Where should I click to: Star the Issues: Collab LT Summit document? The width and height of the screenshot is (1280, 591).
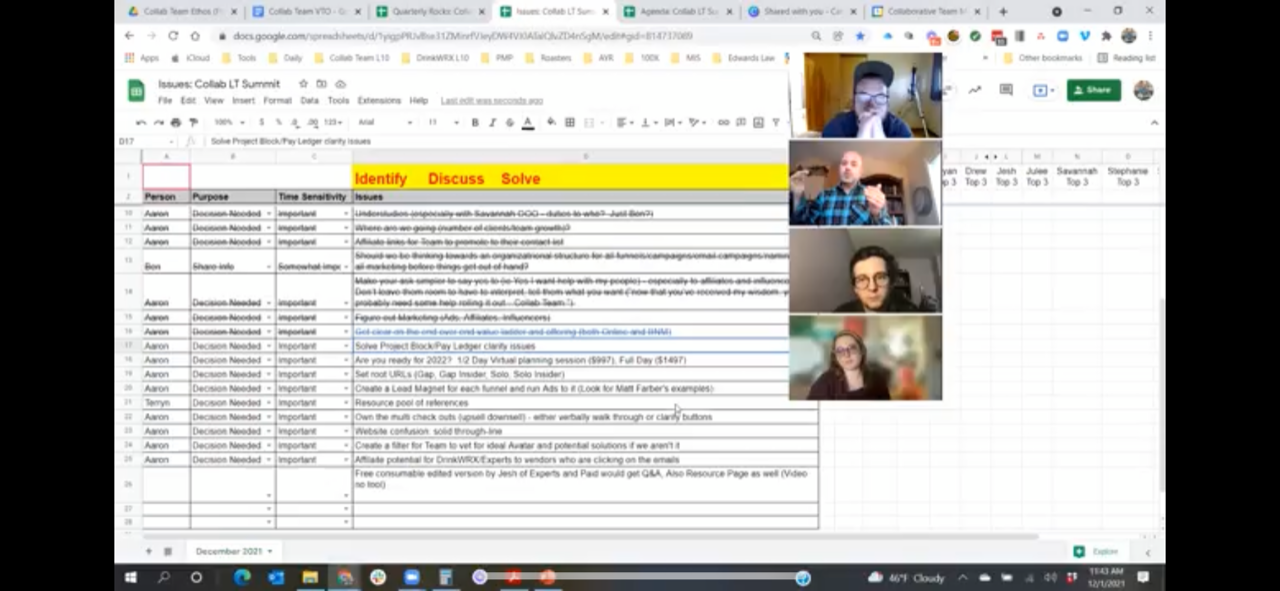point(304,84)
